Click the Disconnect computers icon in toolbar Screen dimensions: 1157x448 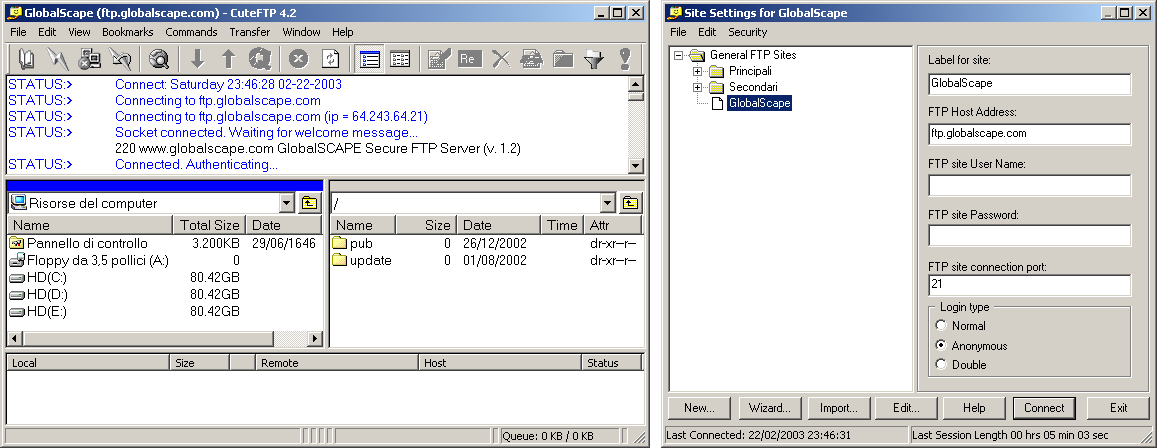(x=89, y=58)
